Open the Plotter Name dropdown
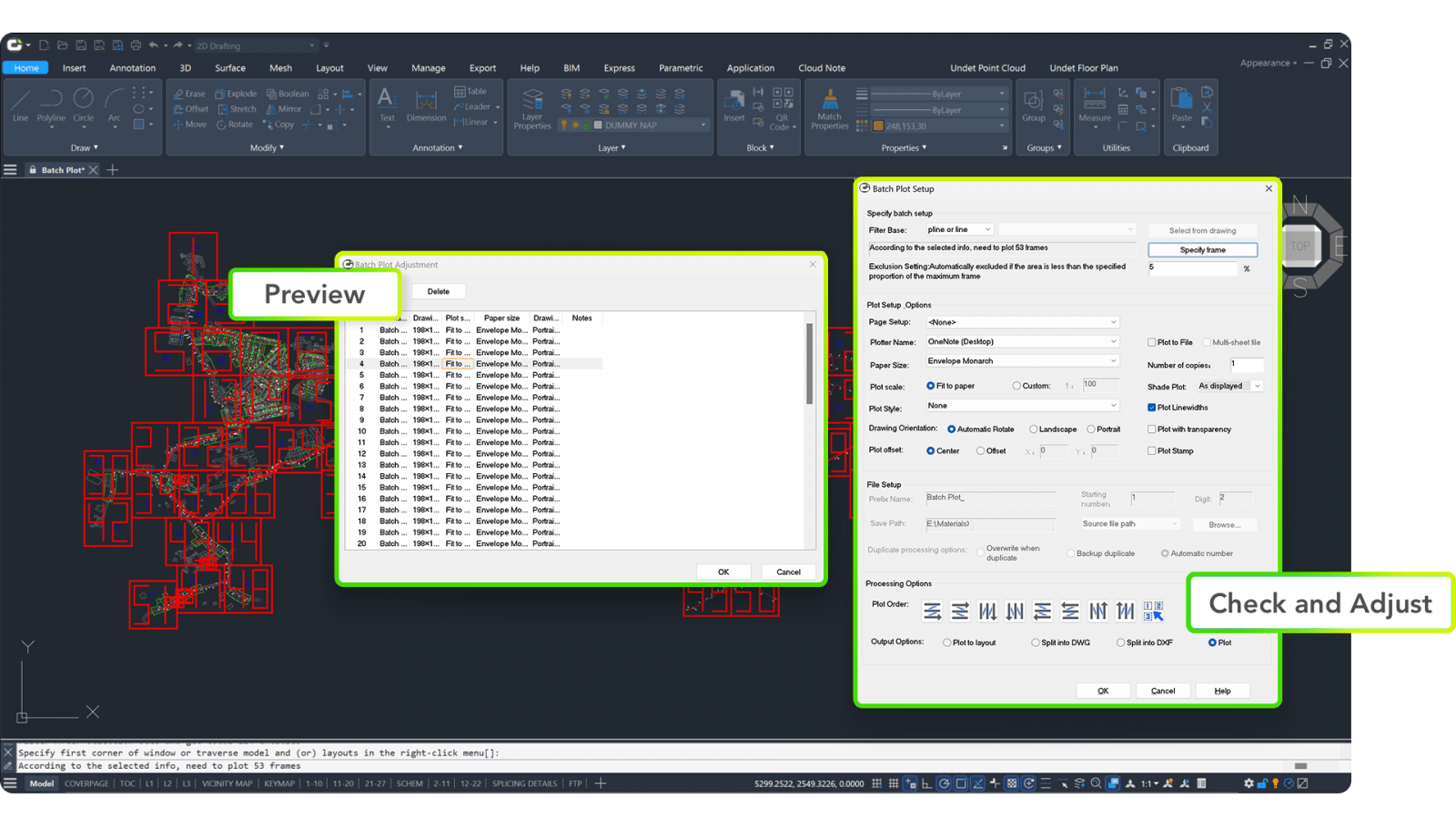Image resolution: width=1456 pixels, height=819 pixels. (x=1022, y=342)
